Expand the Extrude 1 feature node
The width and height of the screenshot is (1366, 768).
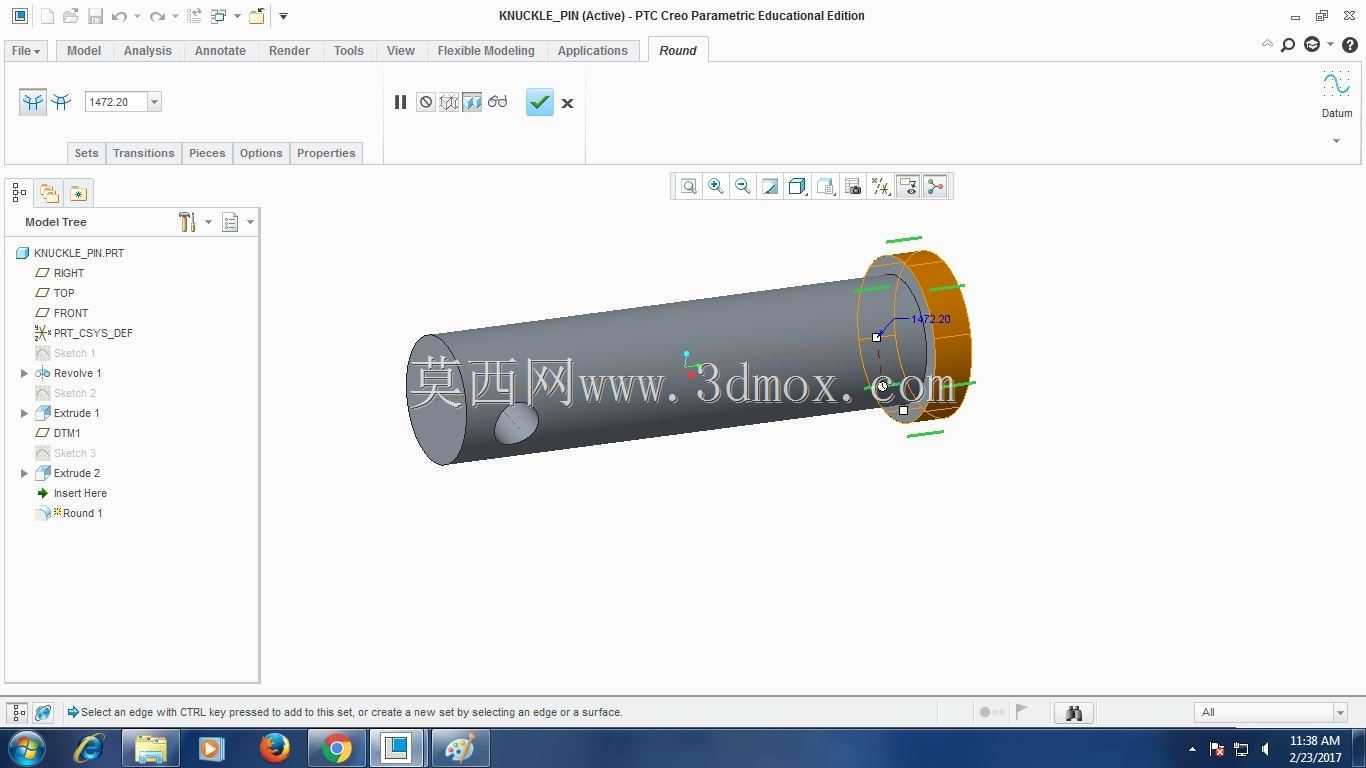coord(24,413)
